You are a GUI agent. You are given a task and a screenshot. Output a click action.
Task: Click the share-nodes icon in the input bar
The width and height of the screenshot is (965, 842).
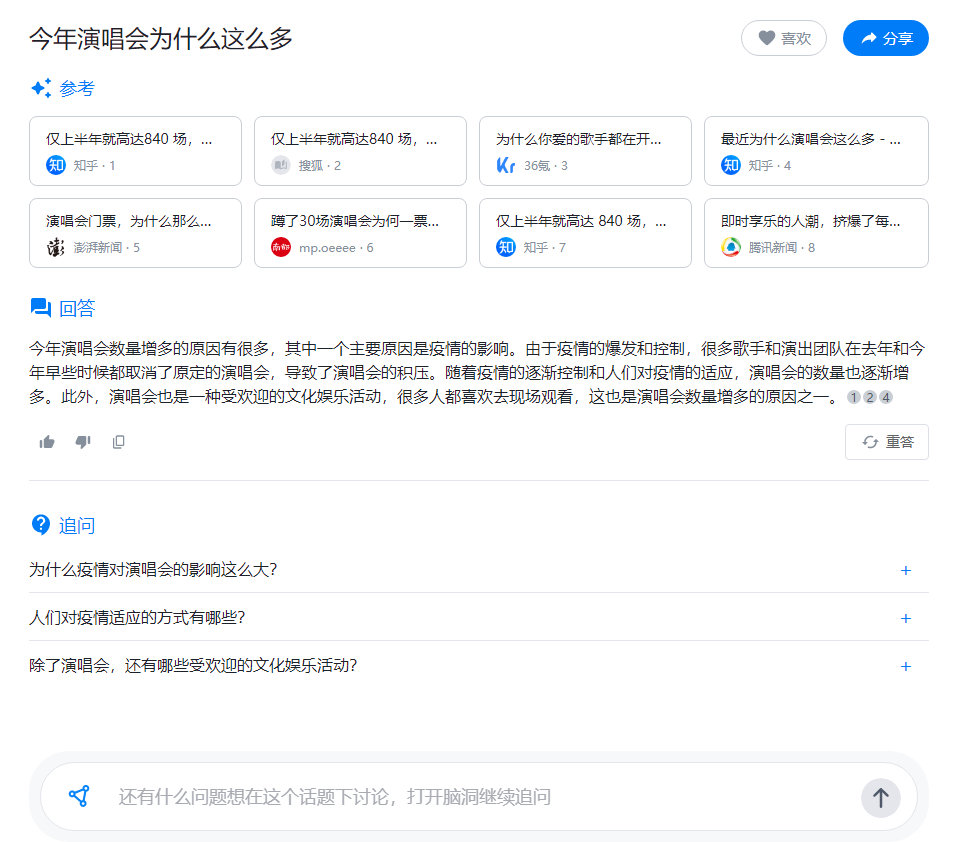coord(79,796)
